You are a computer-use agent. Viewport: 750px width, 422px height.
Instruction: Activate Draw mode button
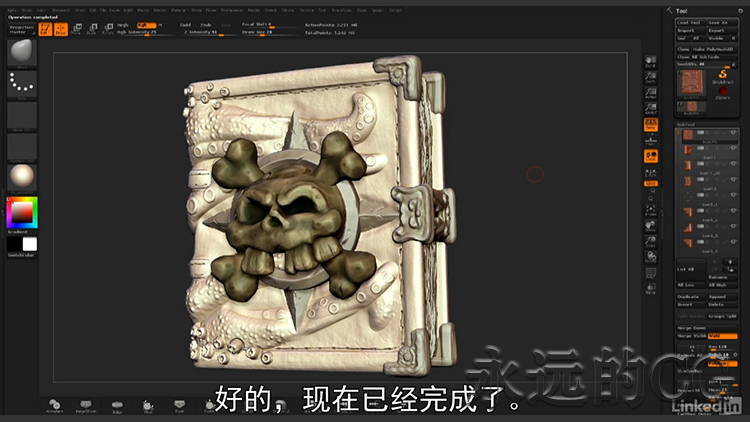(61, 29)
